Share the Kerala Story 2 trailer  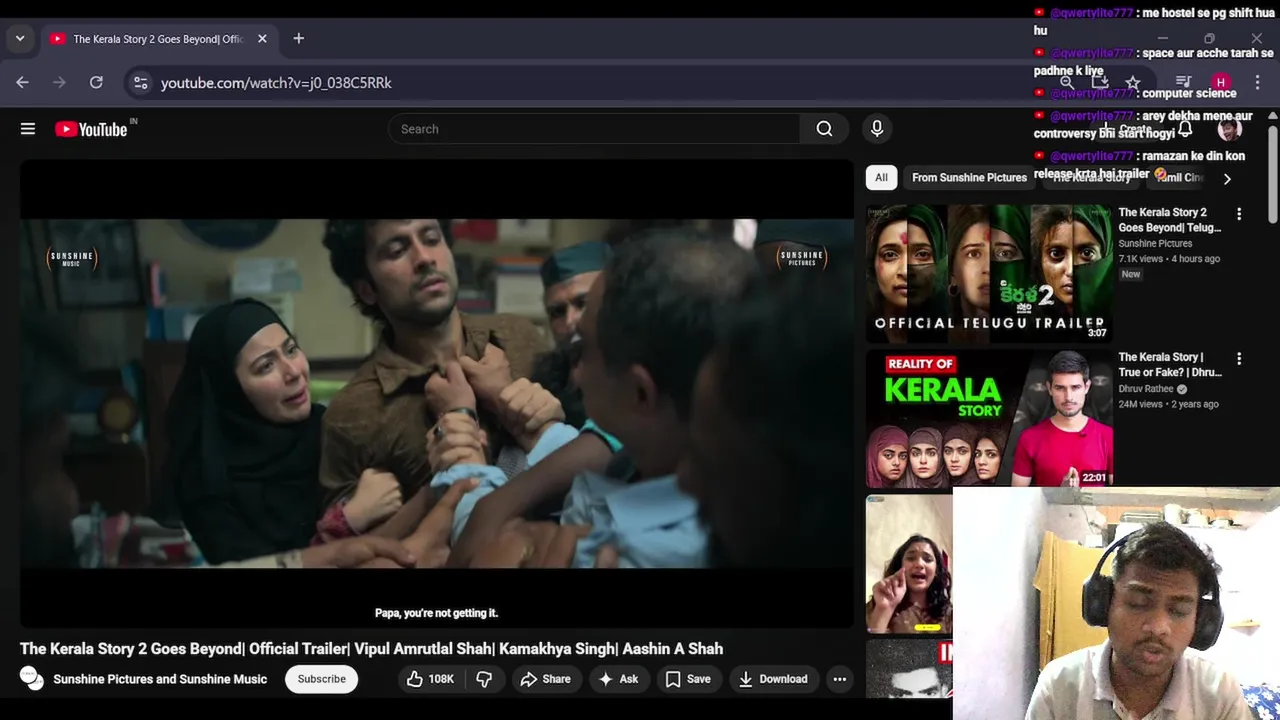[545, 679]
